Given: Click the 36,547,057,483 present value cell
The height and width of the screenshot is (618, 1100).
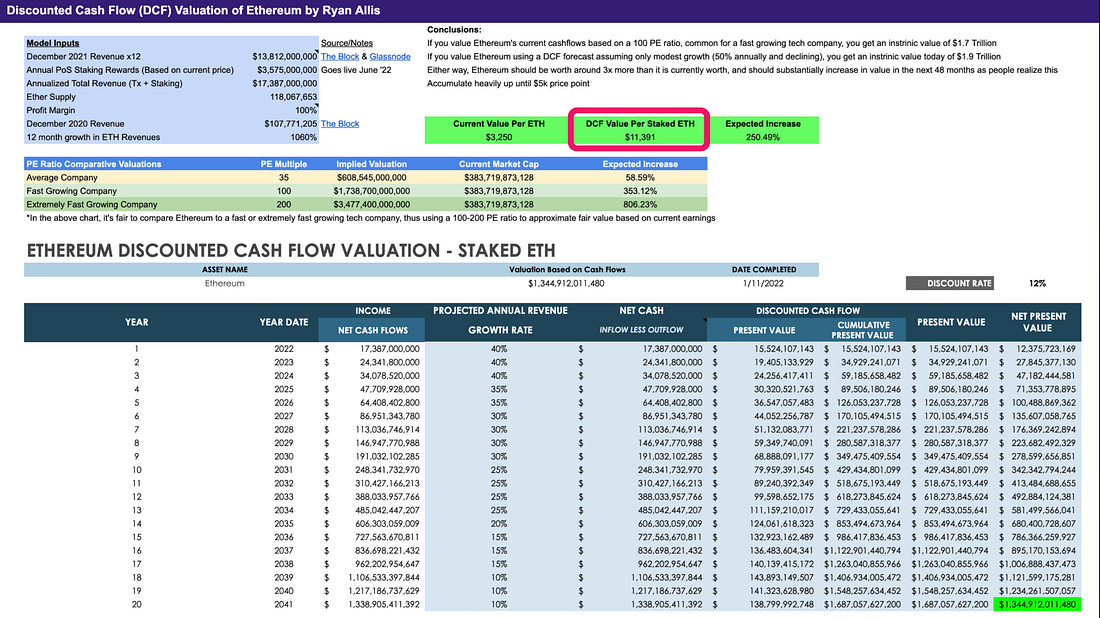Looking at the screenshot, I should (784, 403).
